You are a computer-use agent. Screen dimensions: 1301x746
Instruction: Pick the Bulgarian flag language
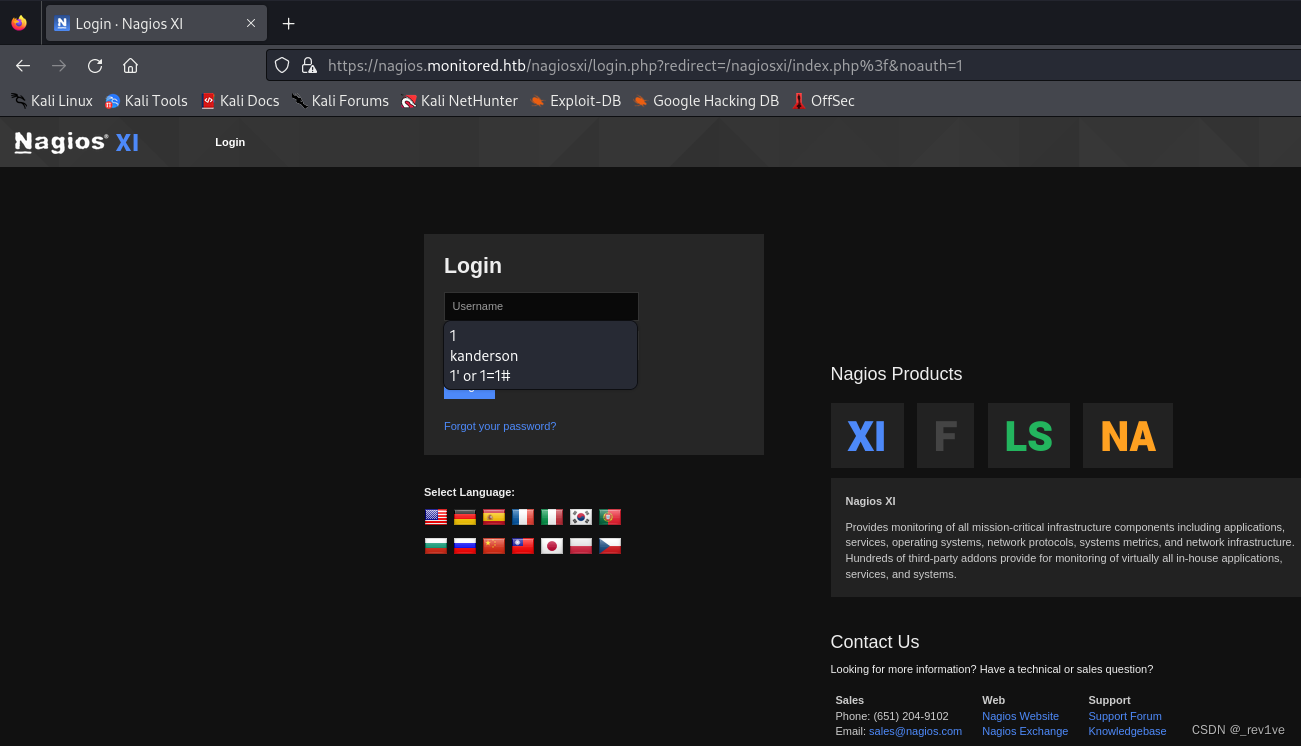click(x=436, y=546)
